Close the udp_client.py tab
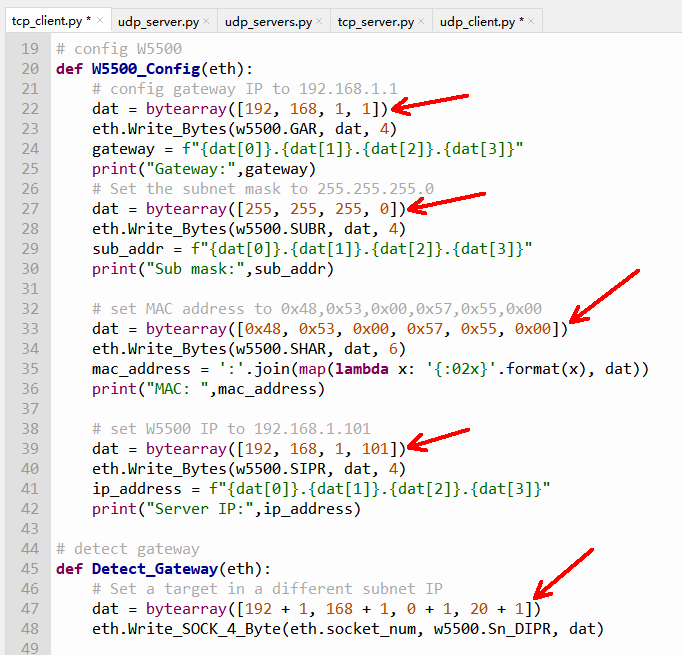 click(531, 21)
